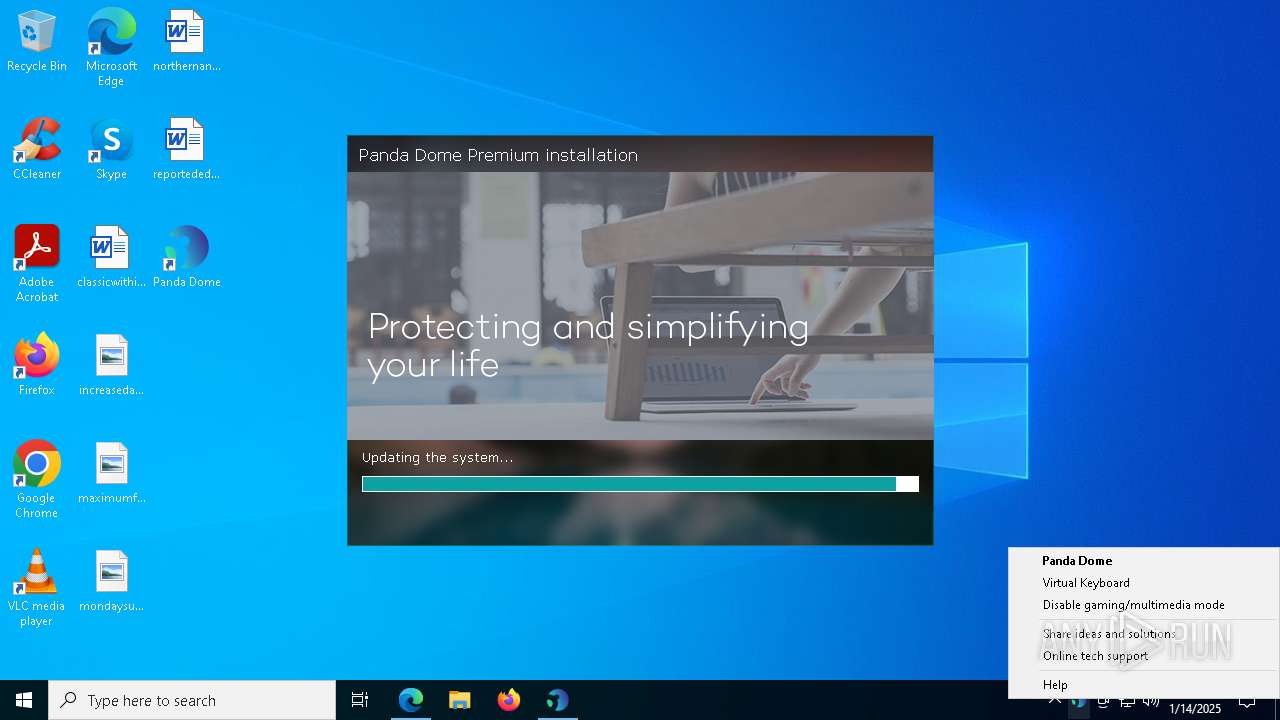Open Help from the tray menu

[1143, 685]
